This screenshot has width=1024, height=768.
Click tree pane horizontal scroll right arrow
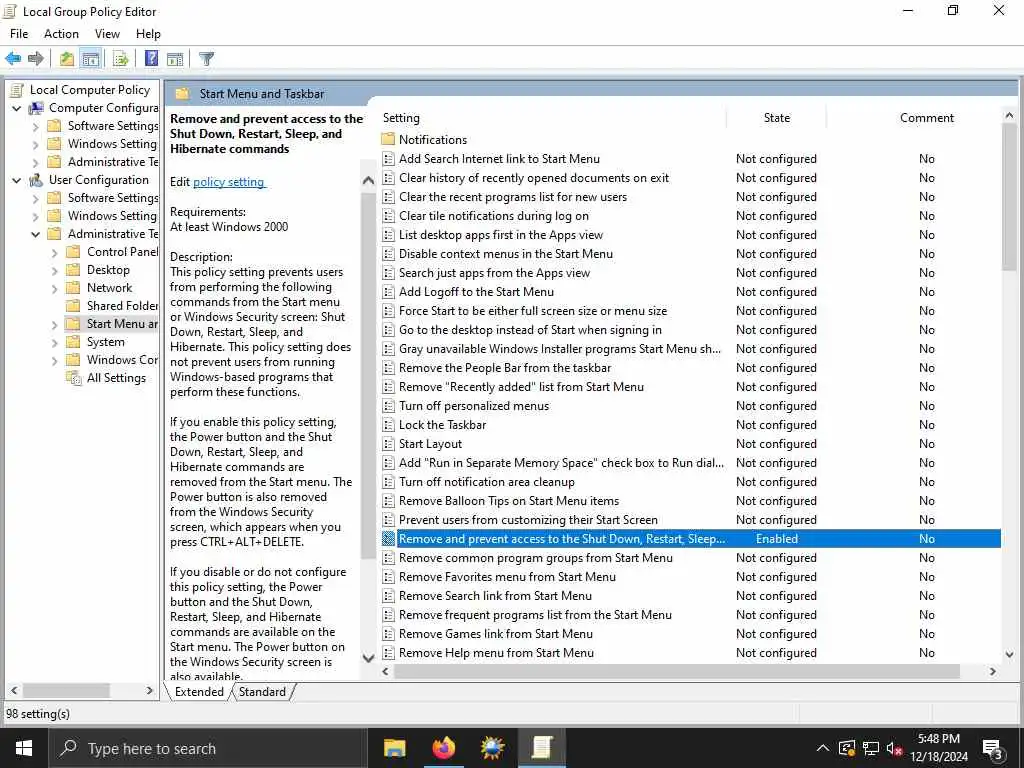click(150, 690)
